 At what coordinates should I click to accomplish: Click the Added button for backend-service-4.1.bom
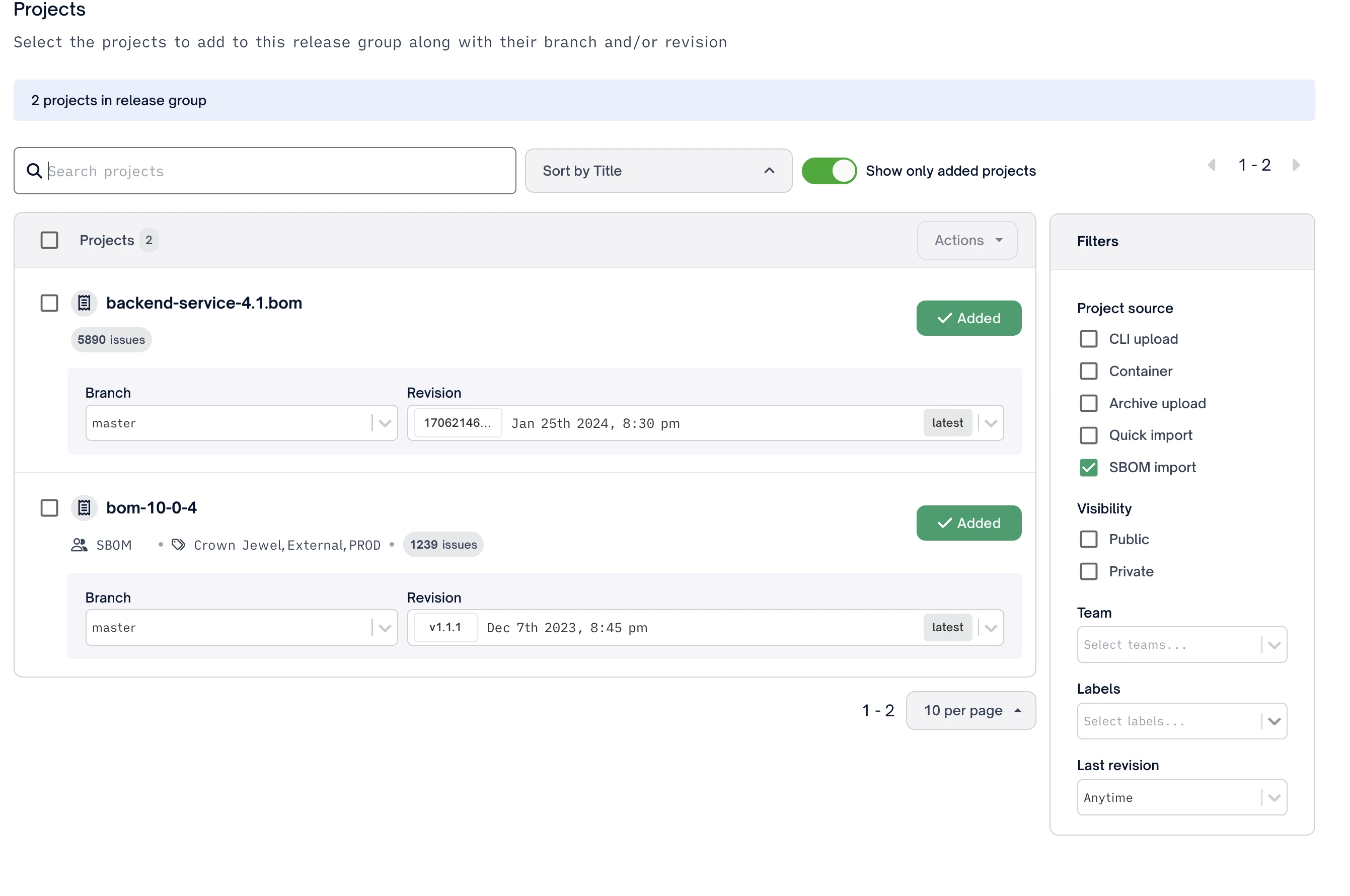tap(968, 318)
